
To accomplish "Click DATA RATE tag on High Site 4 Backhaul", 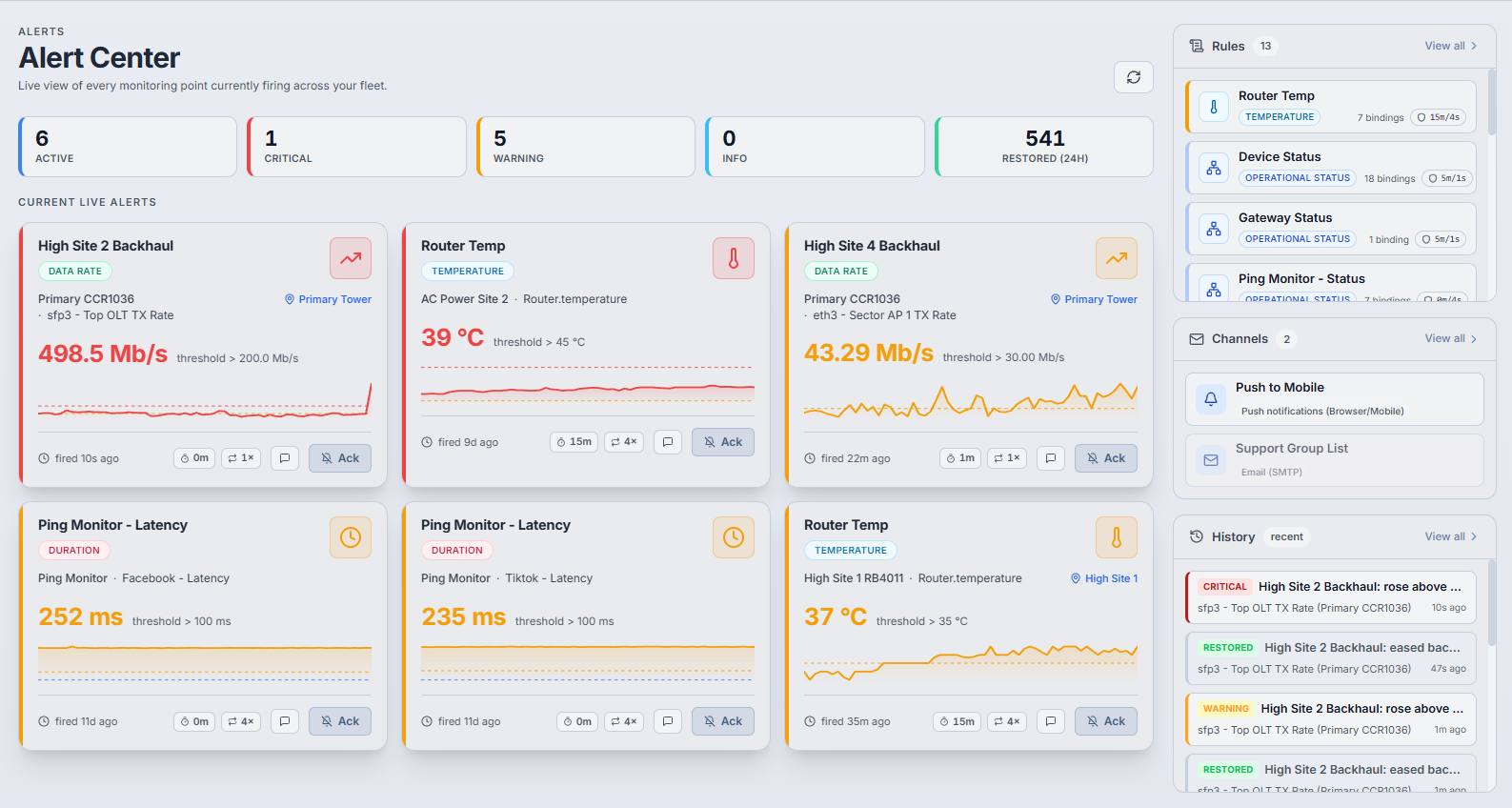I will pos(841,272).
